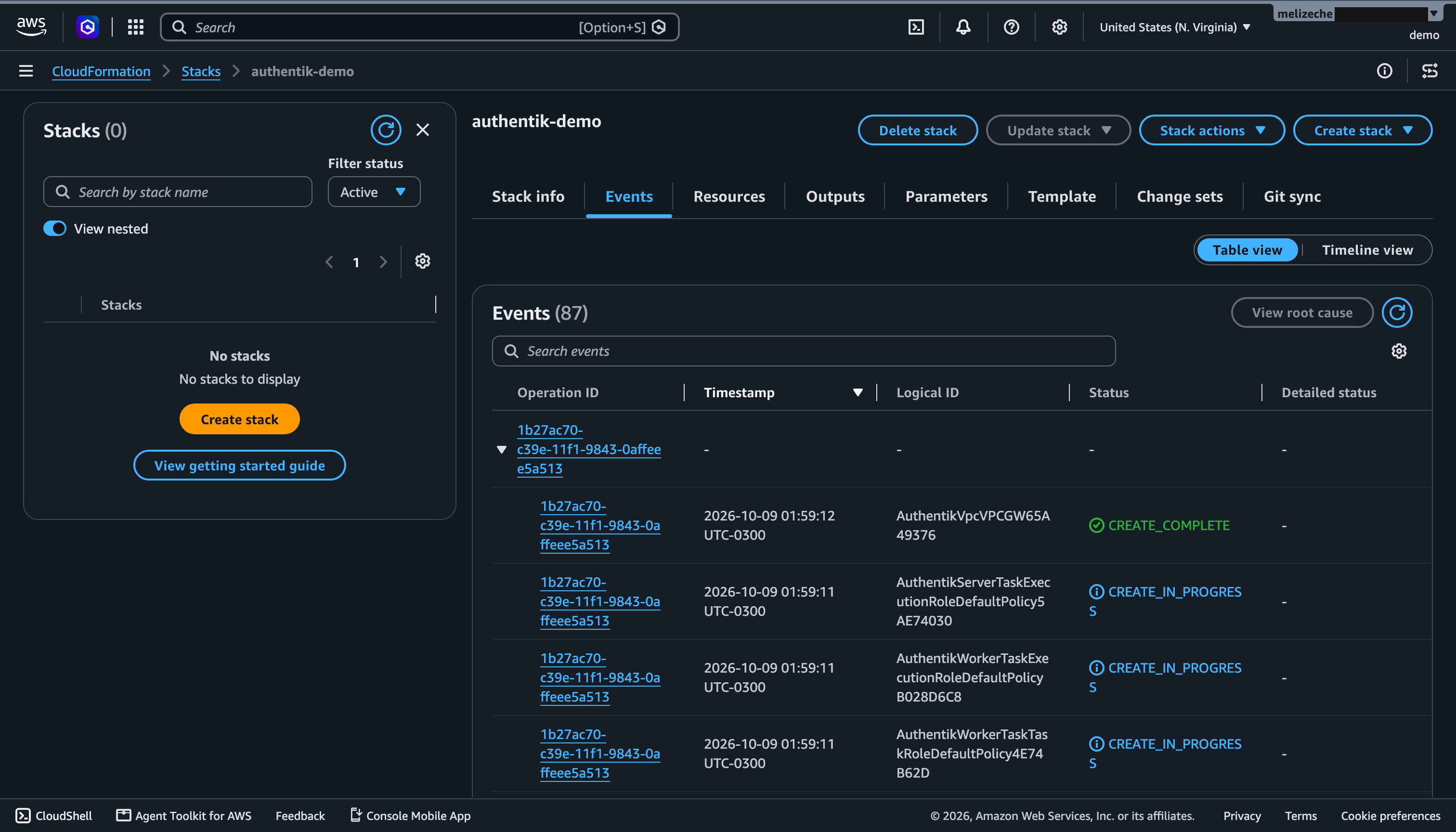Image resolution: width=1456 pixels, height=832 pixels.
Task: Open Events table preferences gear
Action: click(1399, 351)
